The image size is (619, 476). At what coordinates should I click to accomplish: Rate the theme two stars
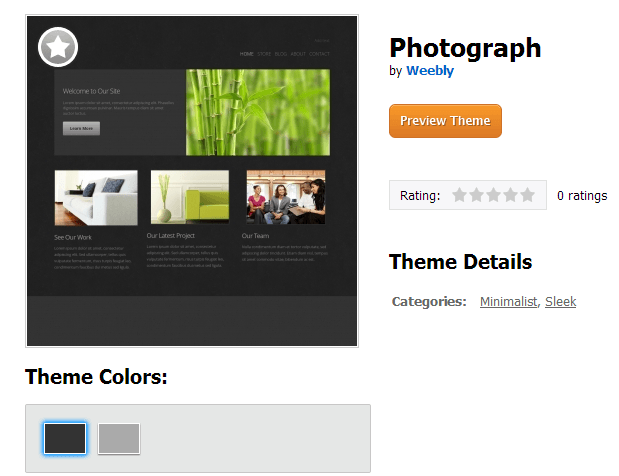(x=476, y=195)
